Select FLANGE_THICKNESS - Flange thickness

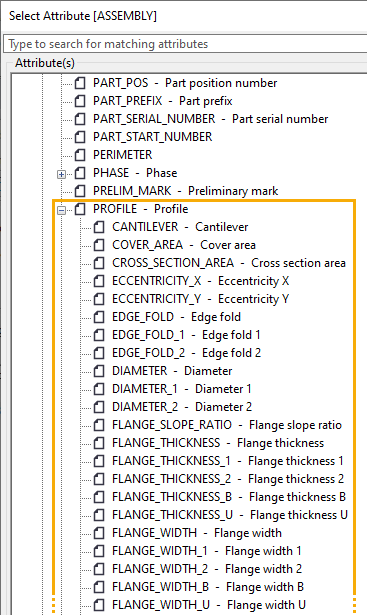click(218, 443)
